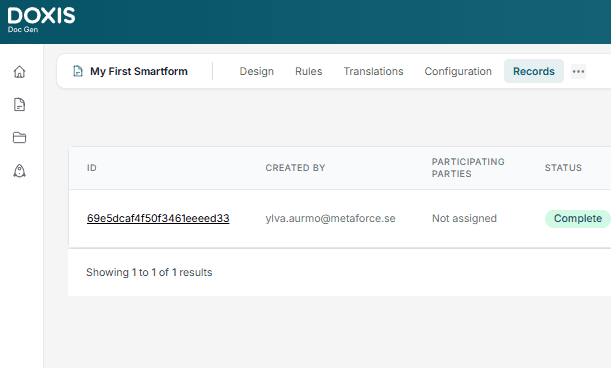Click the ylva.aurmo@metaforce.se cell
This screenshot has height=368, width=611.
pyautogui.click(x=330, y=218)
